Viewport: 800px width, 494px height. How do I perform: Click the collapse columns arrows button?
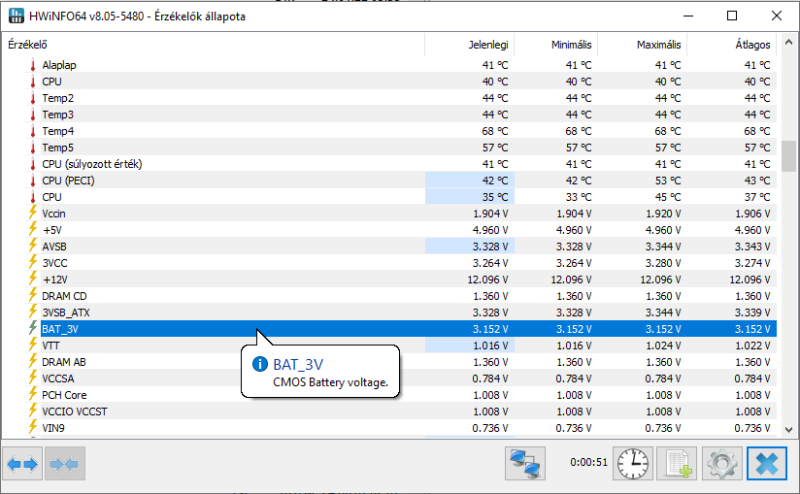[x=64, y=463]
